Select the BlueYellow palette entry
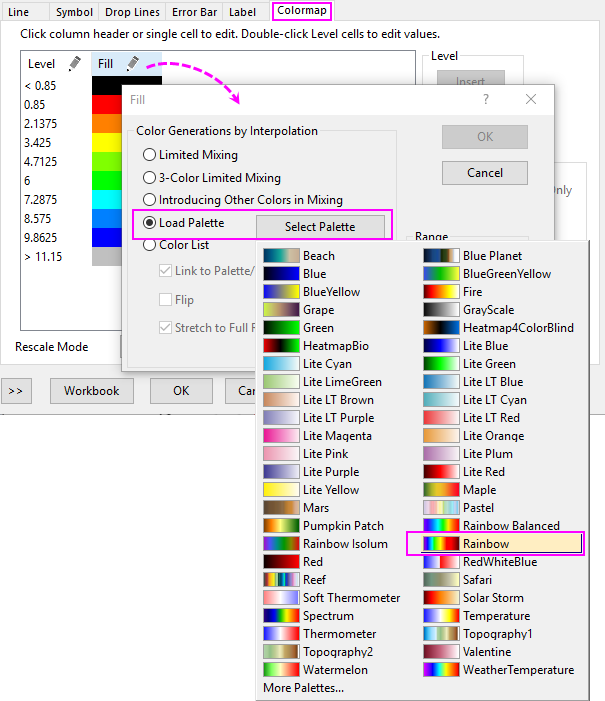 [x=312, y=292]
